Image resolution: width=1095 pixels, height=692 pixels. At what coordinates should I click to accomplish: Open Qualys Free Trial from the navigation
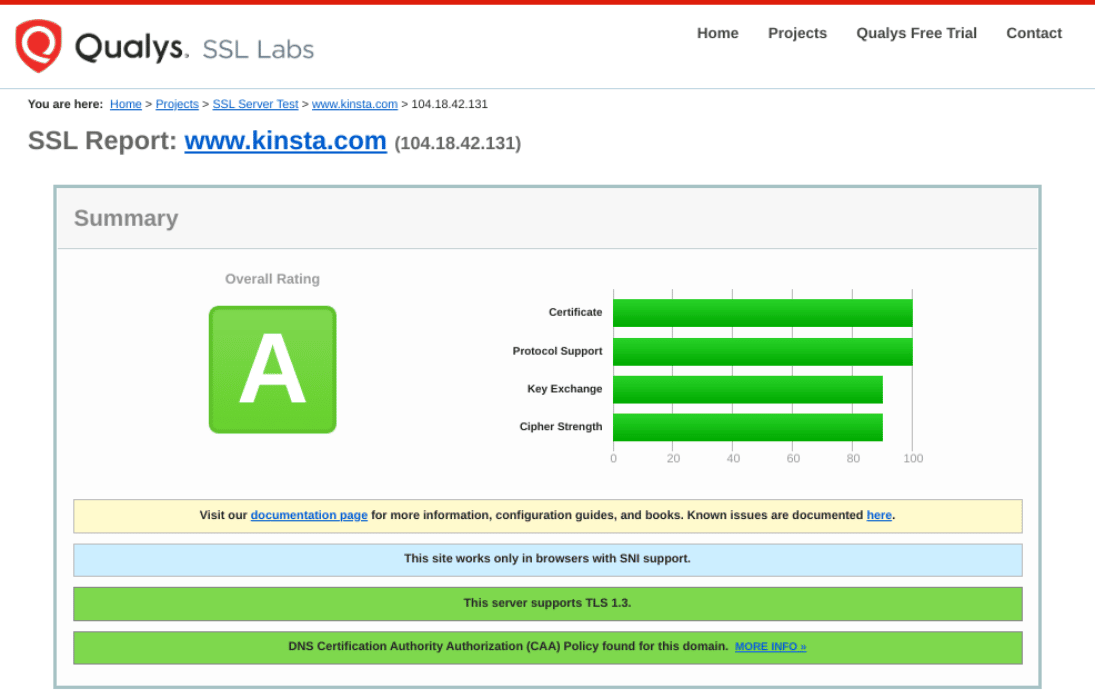click(x=916, y=33)
